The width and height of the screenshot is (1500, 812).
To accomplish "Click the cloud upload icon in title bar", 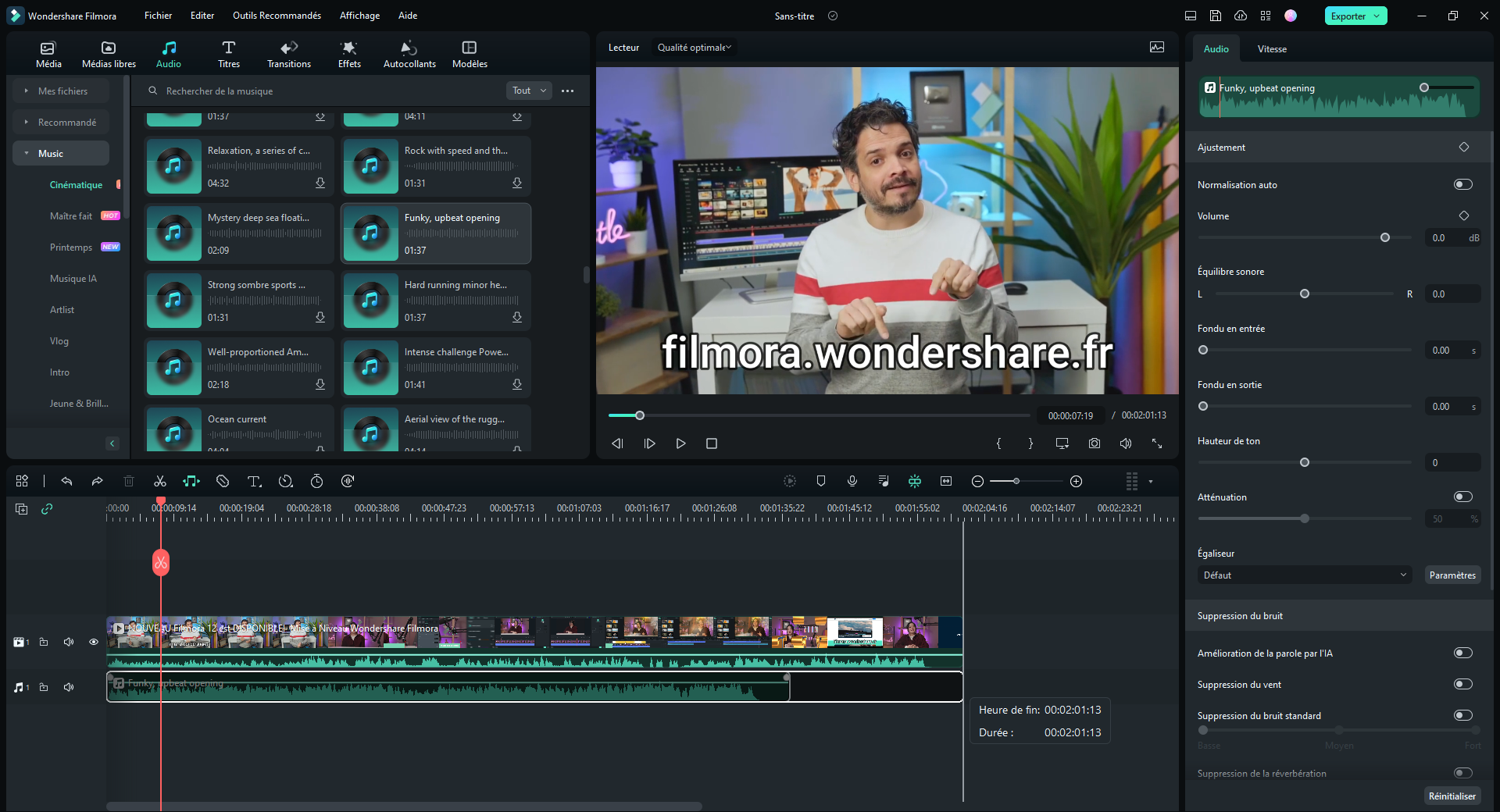I will (1241, 16).
